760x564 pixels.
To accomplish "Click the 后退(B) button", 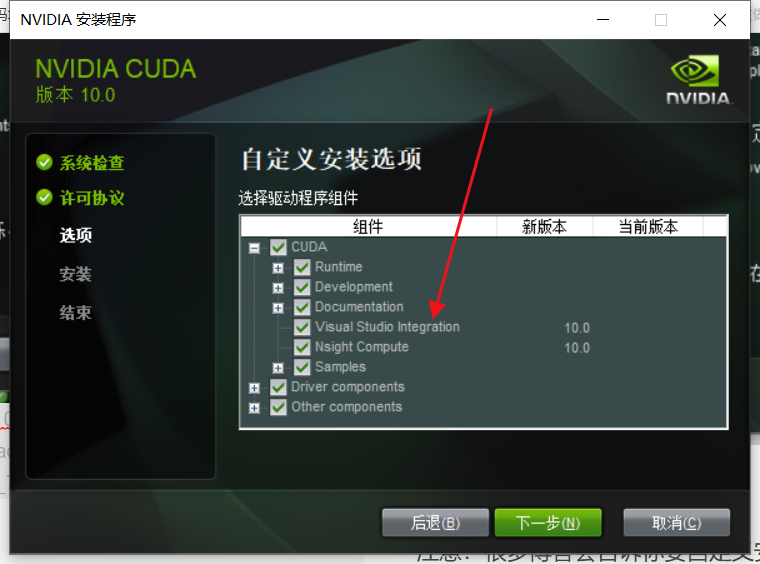I will pyautogui.click(x=435, y=523).
